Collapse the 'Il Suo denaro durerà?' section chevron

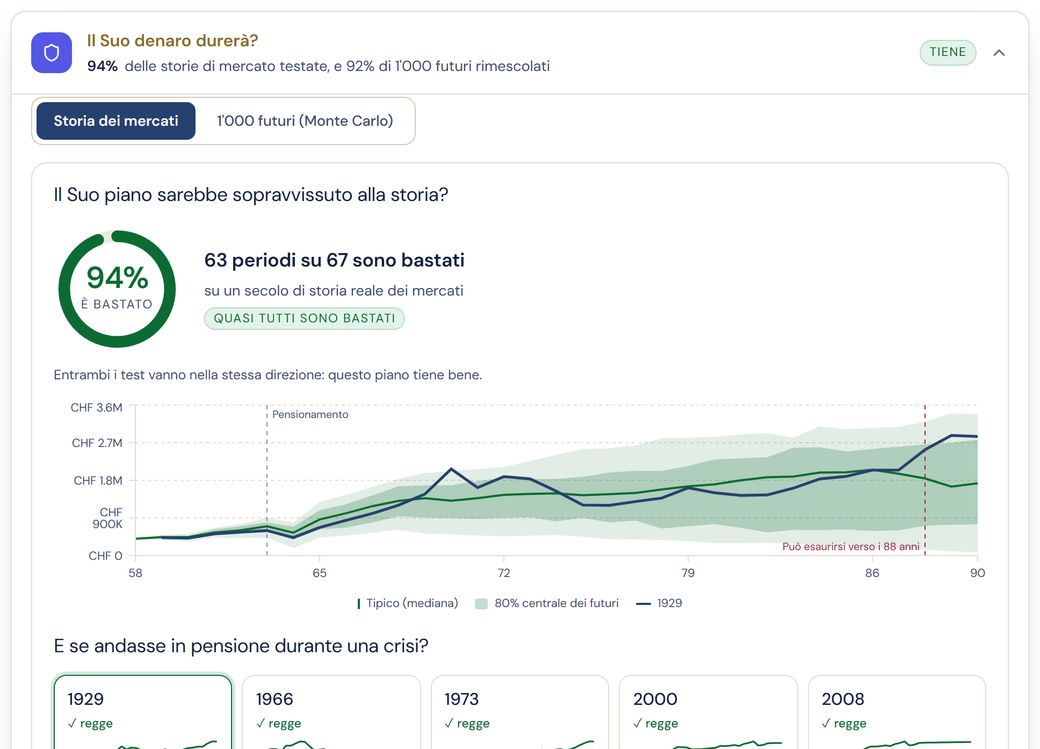pyautogui.click(x=999, y=52)
